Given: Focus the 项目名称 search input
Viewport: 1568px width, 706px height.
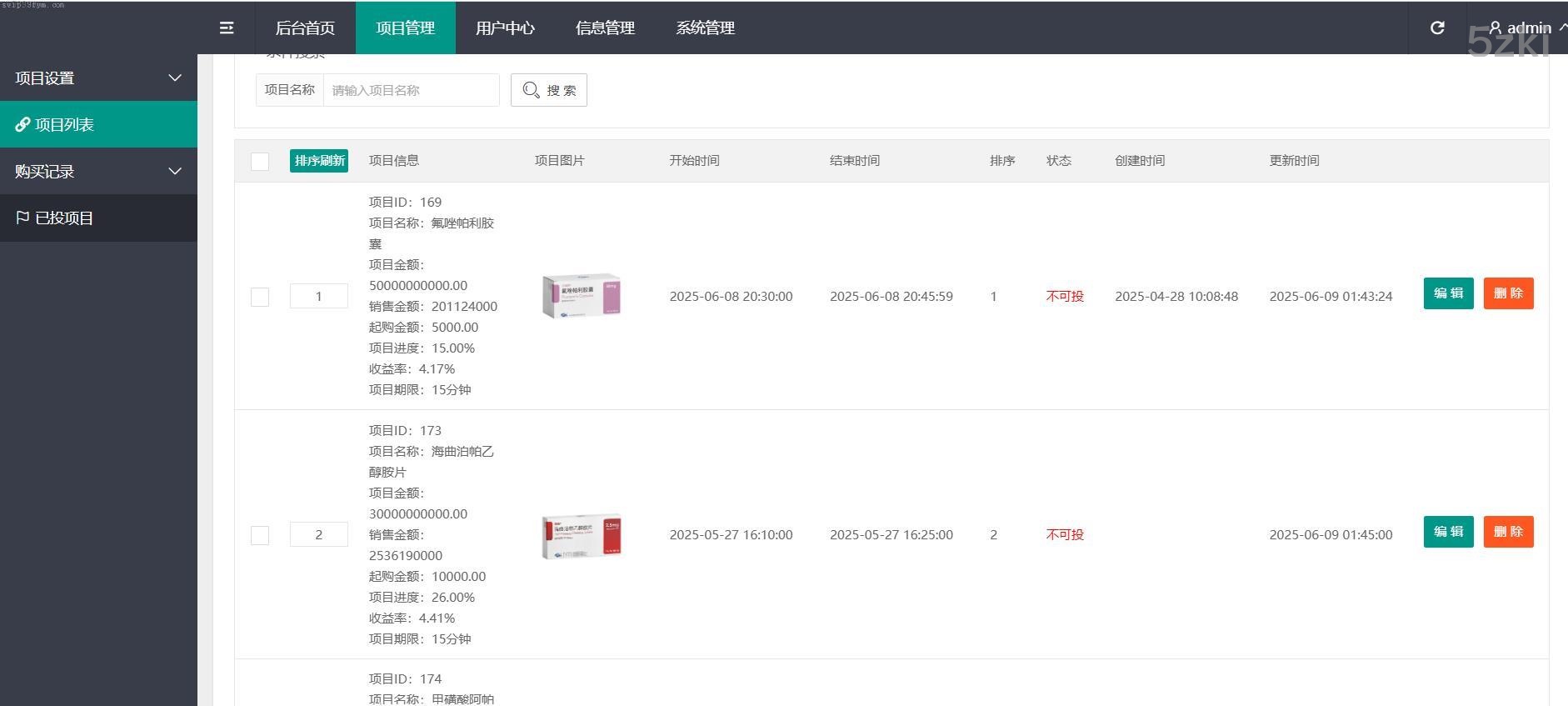Looking at the screenshot, I should pos(411,90).
